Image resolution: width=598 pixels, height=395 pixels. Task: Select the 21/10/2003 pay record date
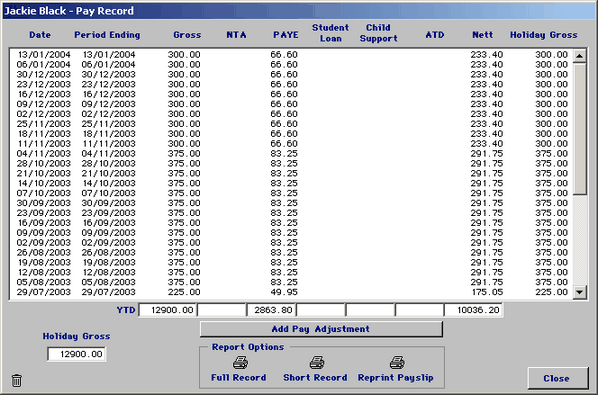(44, 173)
